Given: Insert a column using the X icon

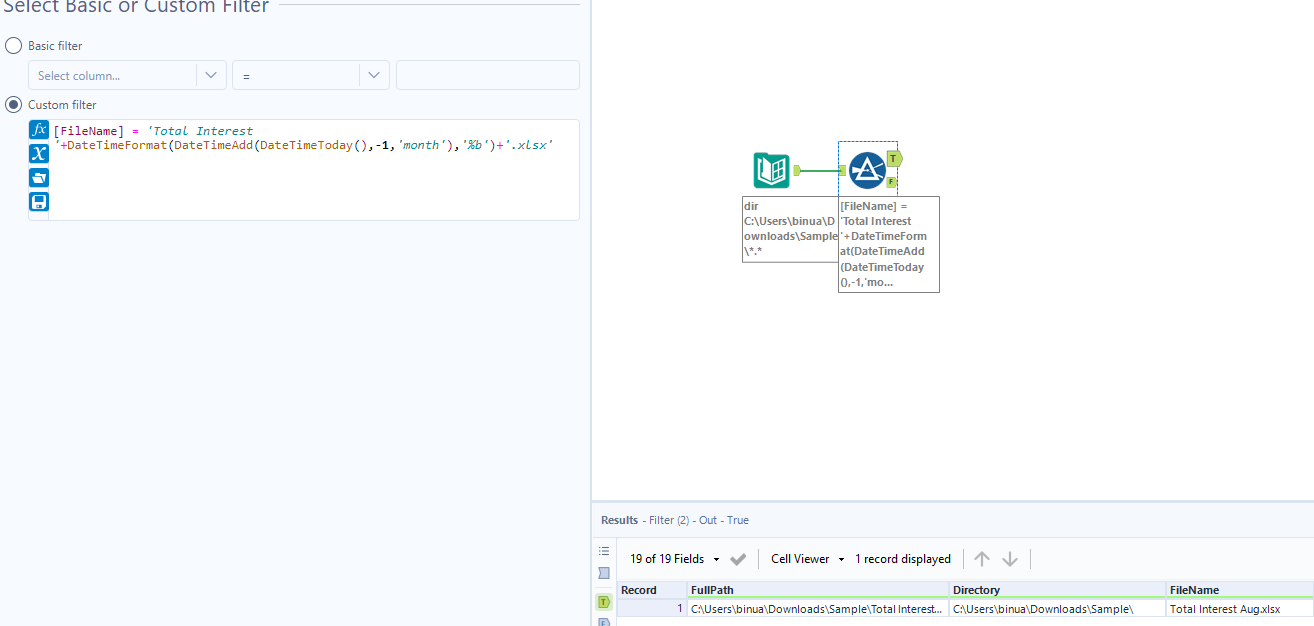Looking at the screenshot, I should click(38, 153).
